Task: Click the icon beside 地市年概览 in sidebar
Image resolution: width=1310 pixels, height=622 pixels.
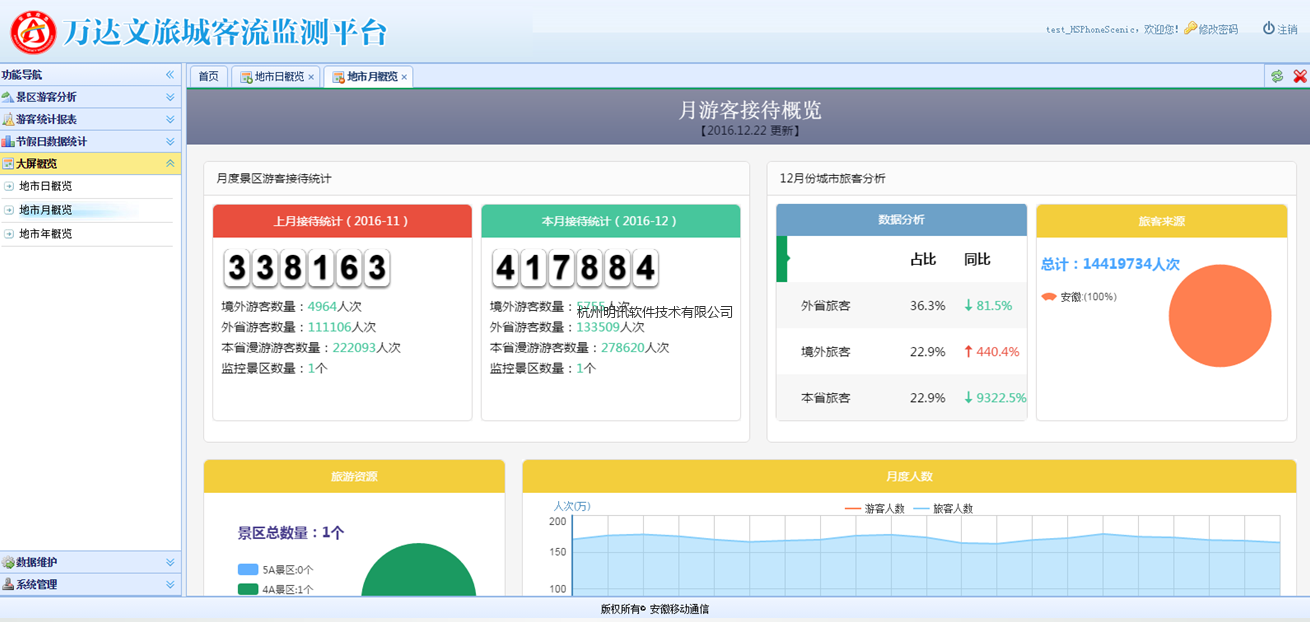Action: pyautogui.click(x=9, y=234)
